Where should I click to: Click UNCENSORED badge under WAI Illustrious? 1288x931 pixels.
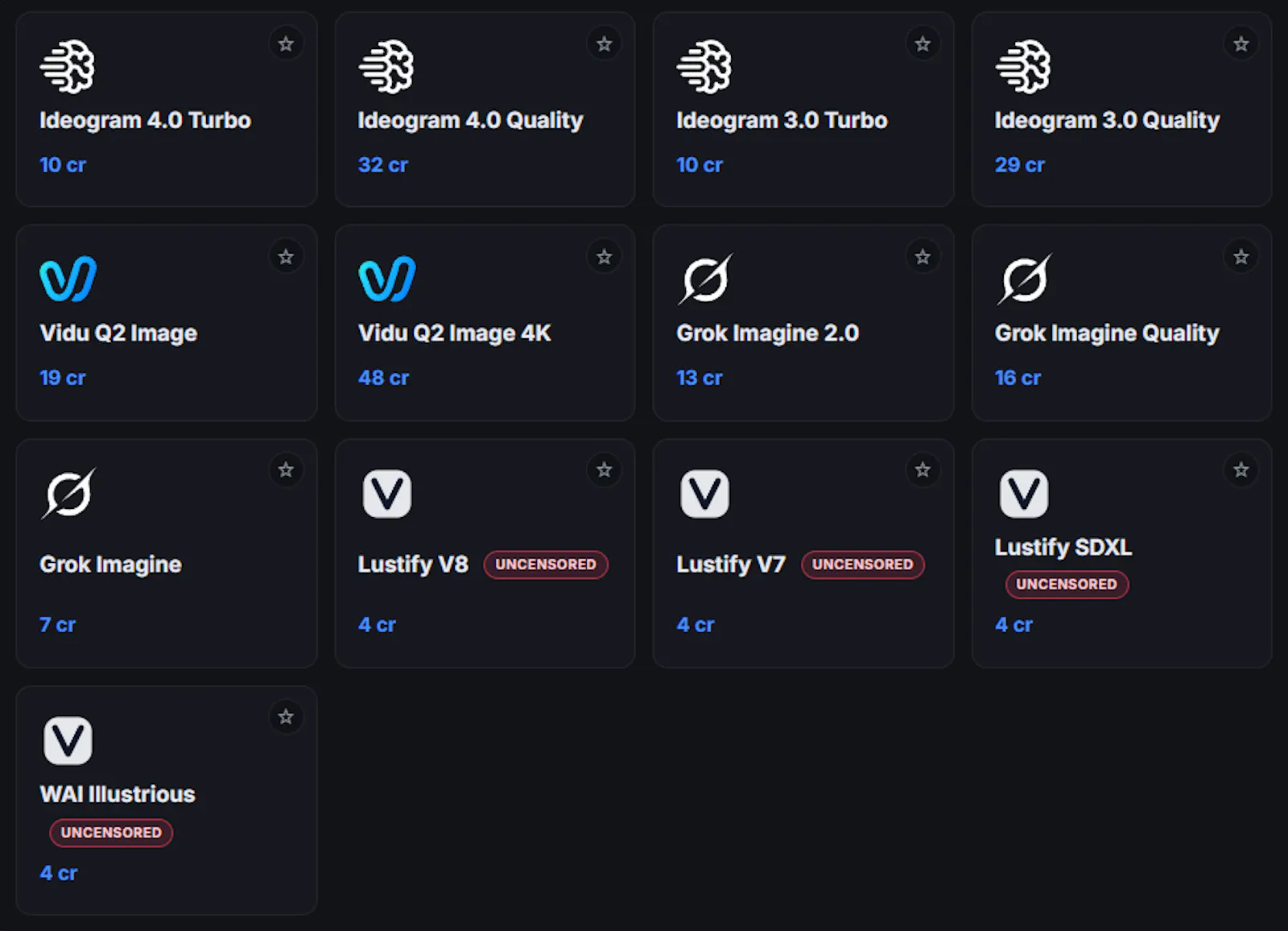[x=111, y=833]
